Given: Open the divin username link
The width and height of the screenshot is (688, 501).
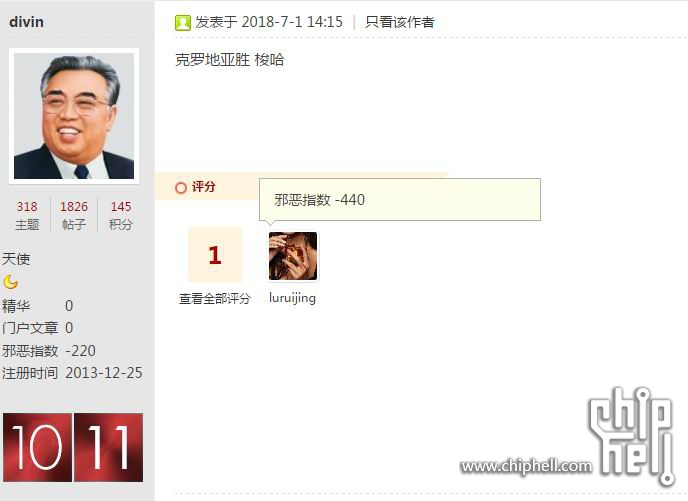Looking at the screenshot, I should 26,22.
